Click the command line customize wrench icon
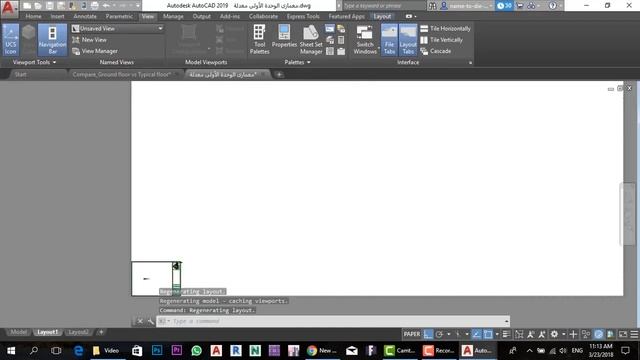 pos(151,321)
